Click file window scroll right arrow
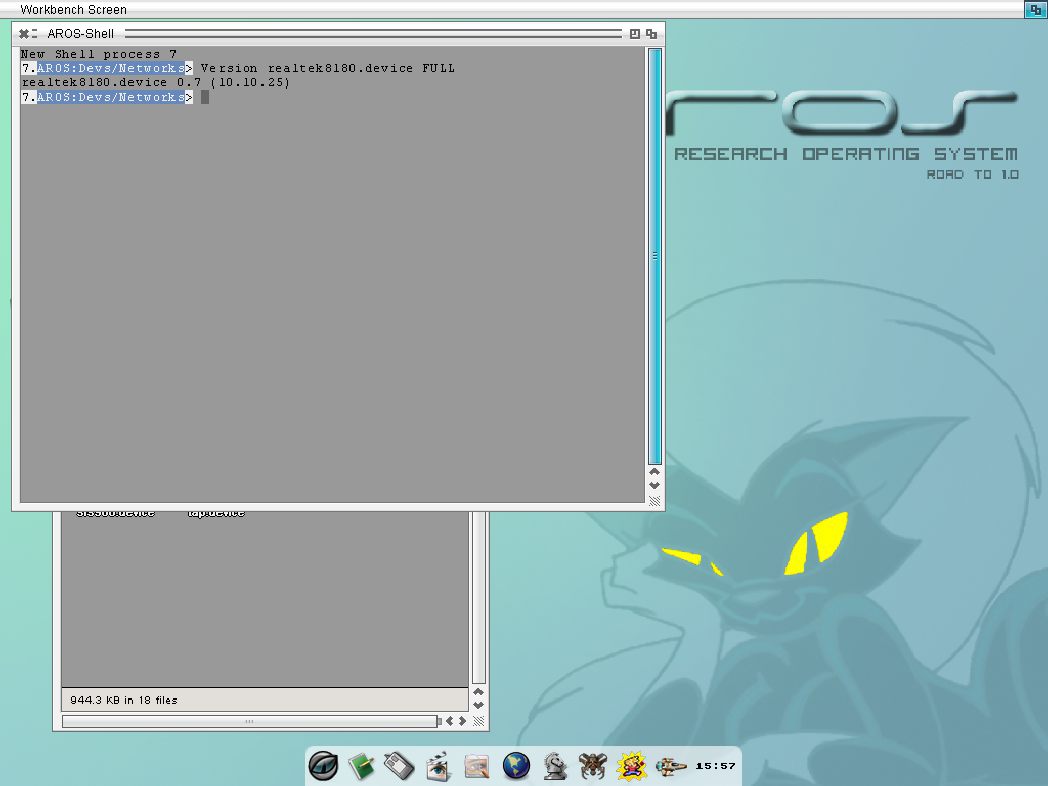This screenshot has height=786, width=1048. point(462,721)
